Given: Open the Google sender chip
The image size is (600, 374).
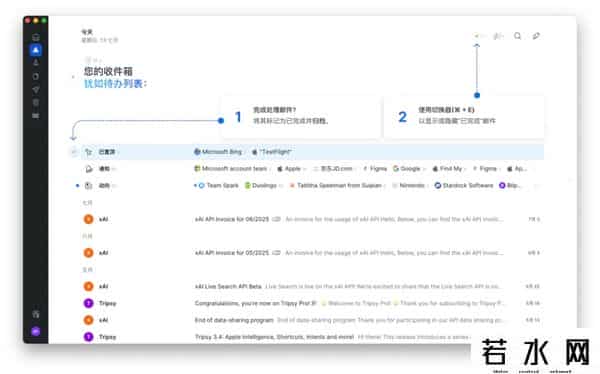Looking at the screenshot, I should click(x=407, y=169).
